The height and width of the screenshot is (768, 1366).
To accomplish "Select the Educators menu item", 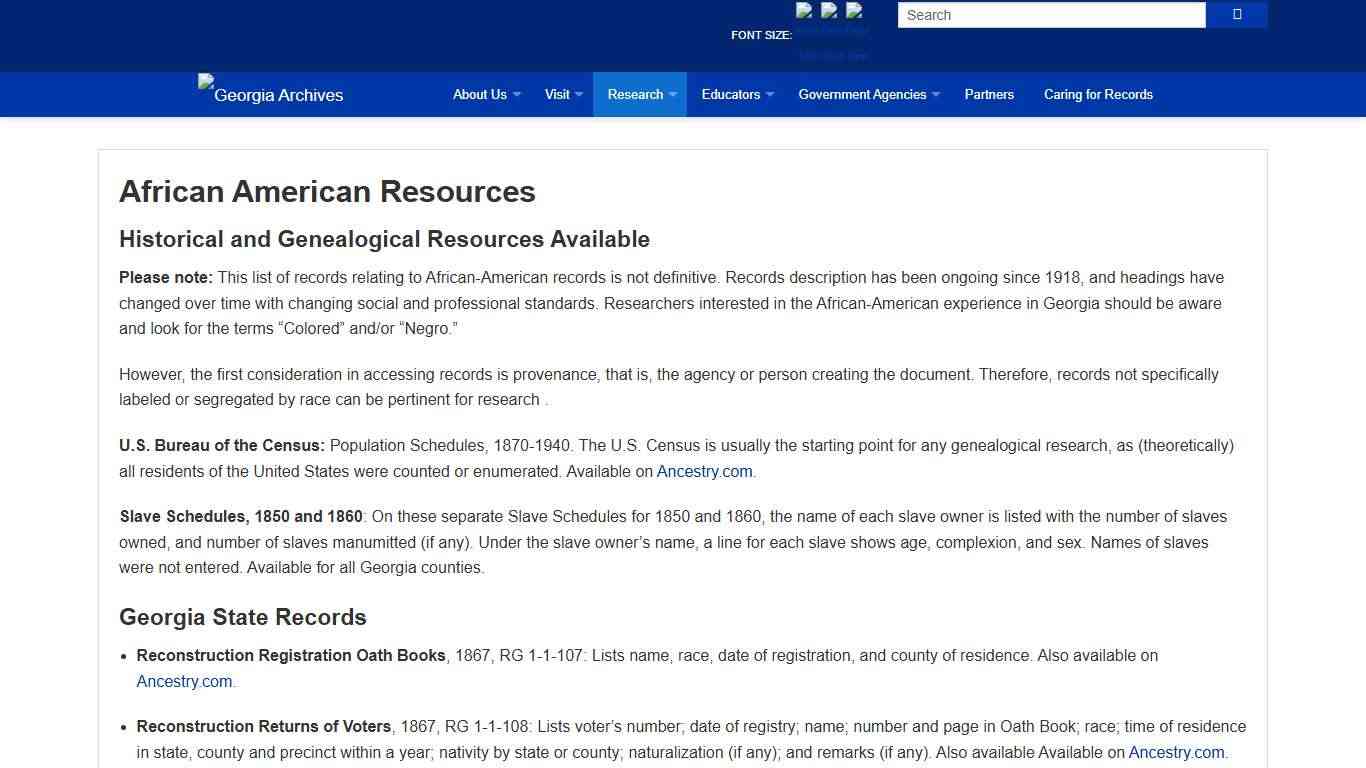I will (731, 94).
